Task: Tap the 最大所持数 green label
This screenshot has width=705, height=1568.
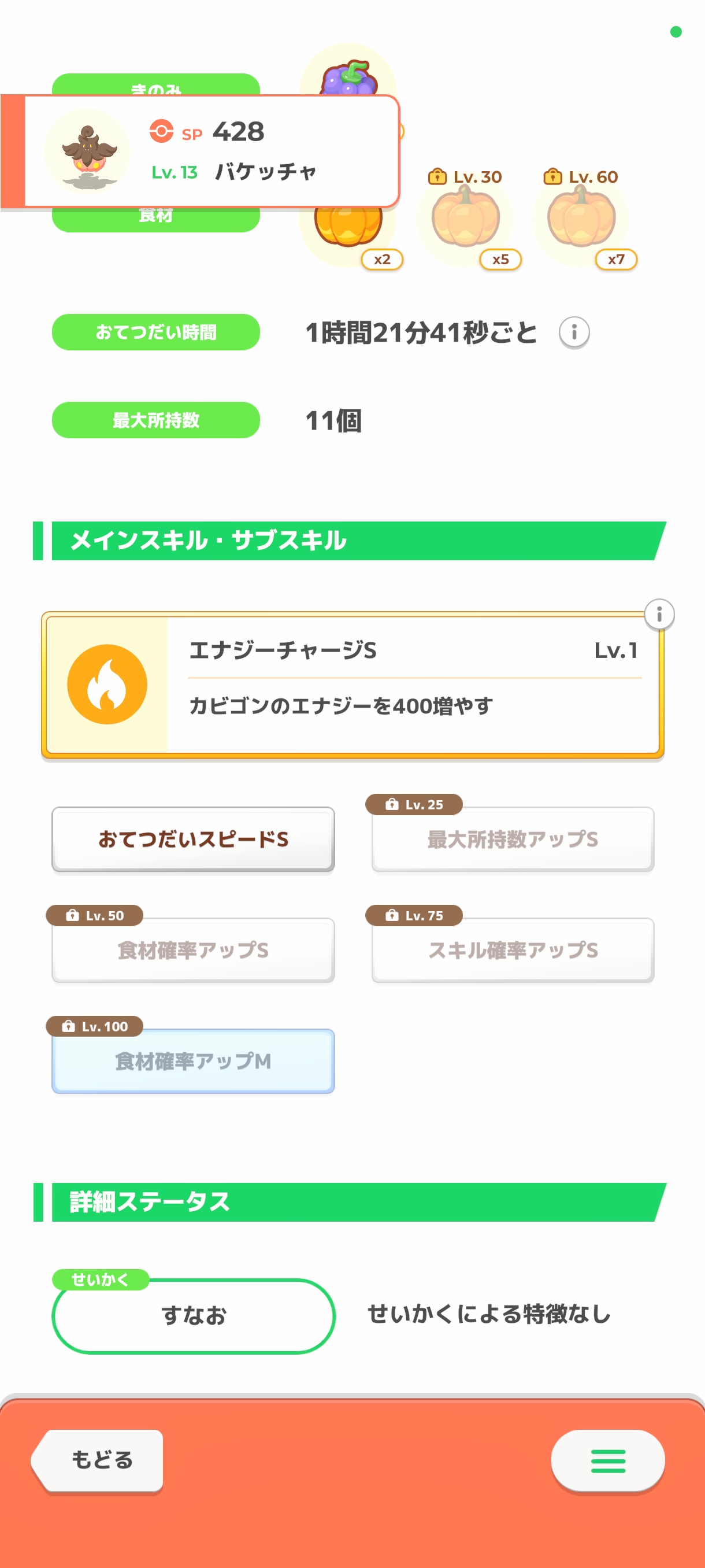Action: [x=155, y=420]
